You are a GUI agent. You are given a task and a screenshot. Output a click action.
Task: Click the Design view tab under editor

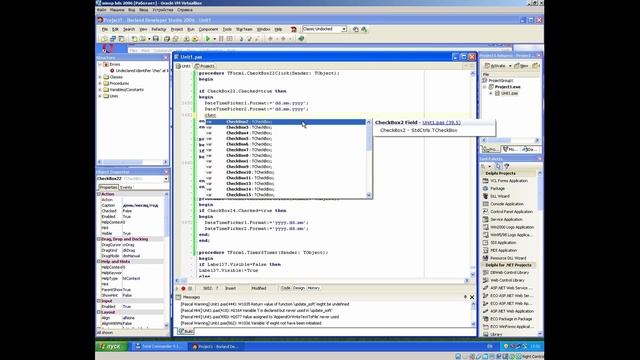coord(299,288)
